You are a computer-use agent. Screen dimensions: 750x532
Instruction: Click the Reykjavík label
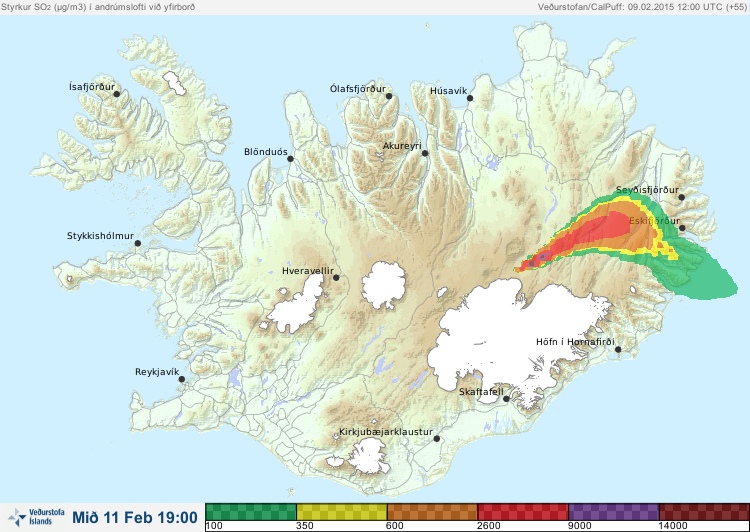pyautogui.click(x=157, y=372)
